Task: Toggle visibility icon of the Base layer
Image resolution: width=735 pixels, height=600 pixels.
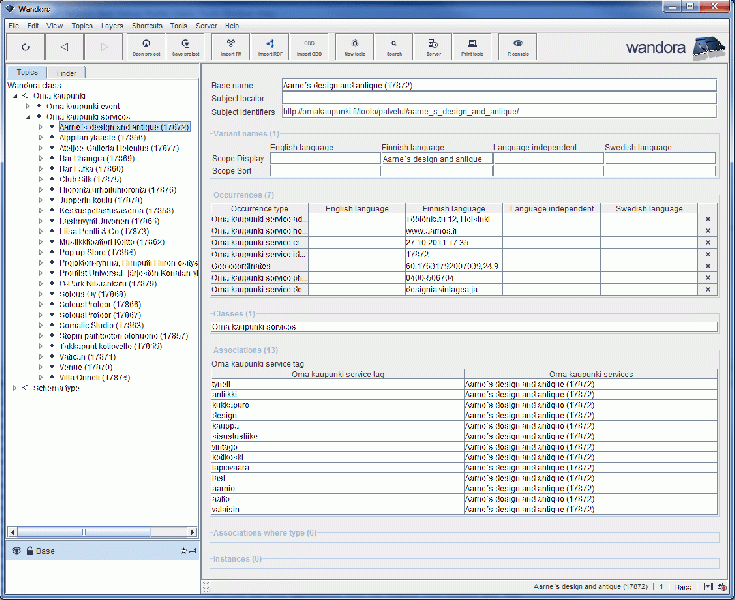Action: click(x=16, y=551)
